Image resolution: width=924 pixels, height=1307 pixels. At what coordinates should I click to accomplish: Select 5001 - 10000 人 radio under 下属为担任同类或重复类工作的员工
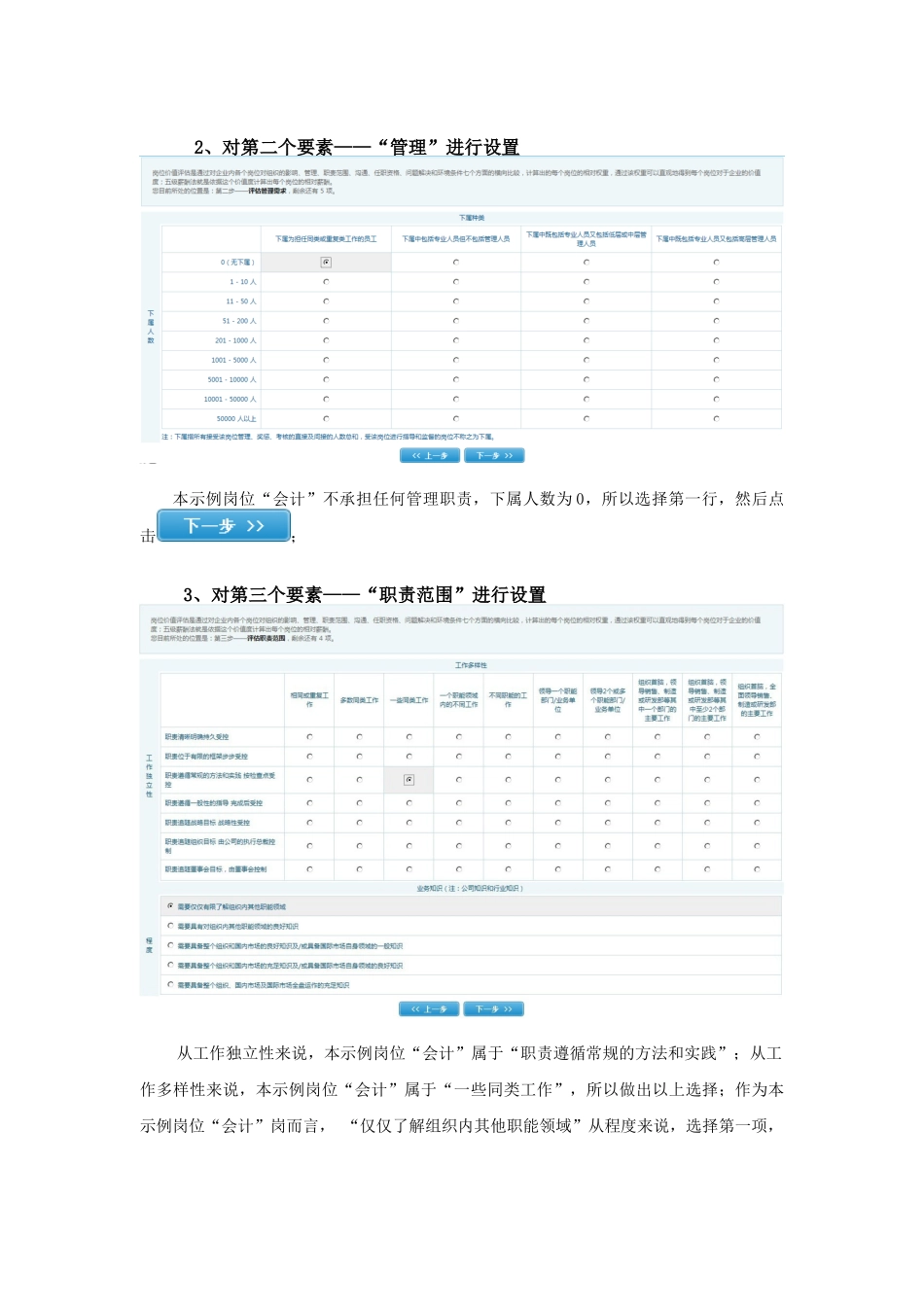point(326,379)
